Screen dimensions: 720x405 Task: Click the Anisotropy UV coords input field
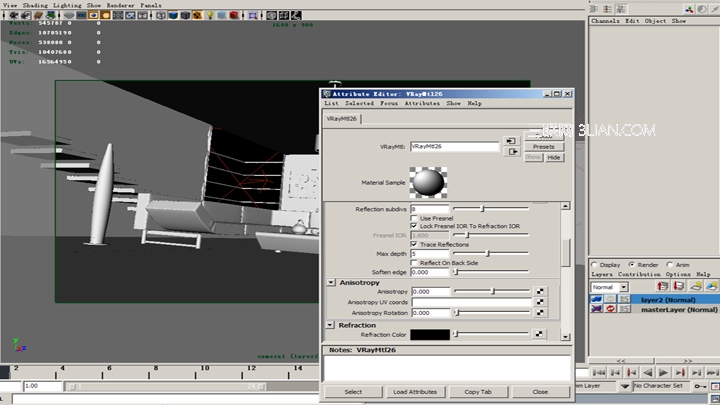(x=472, y=302)
